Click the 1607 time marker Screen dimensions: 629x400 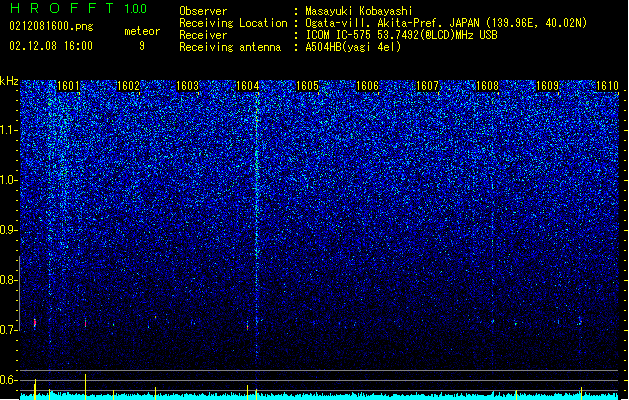pos(427,86)
